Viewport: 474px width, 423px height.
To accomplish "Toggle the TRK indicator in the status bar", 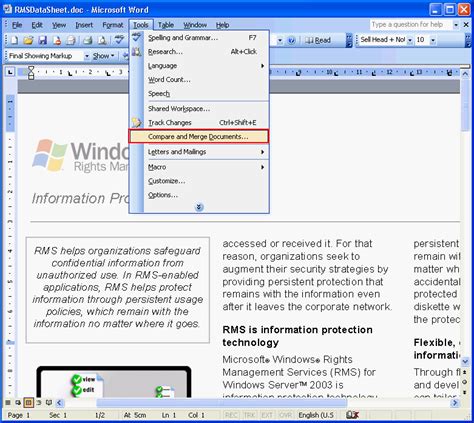I will [x=249, y=415].
